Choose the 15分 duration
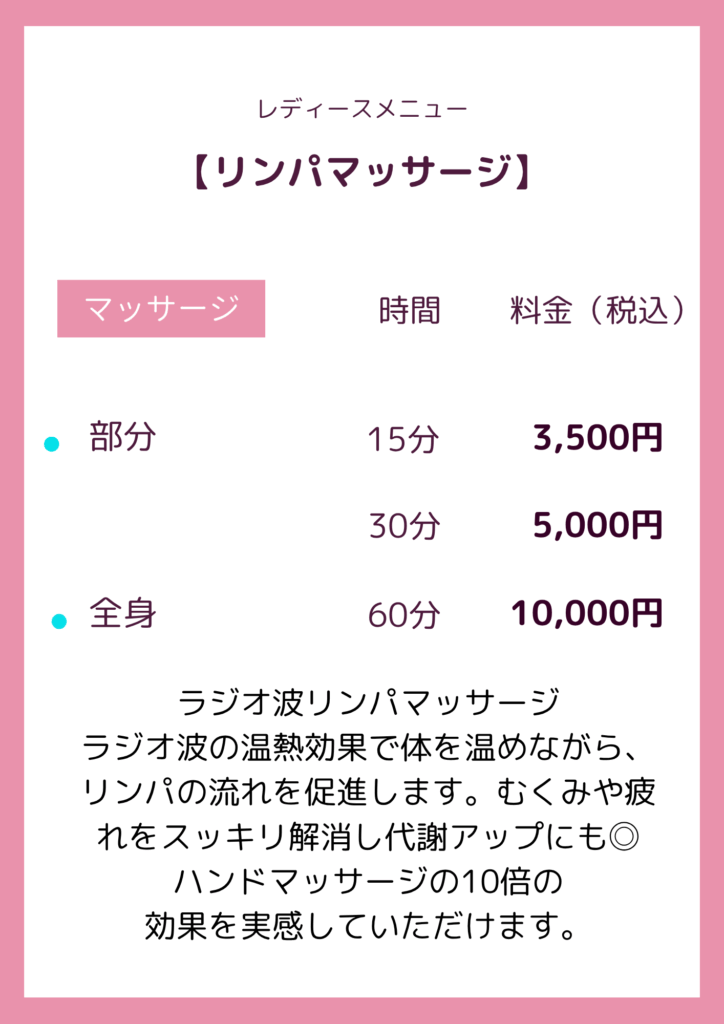The height and width of the screenshot is (1024, 724). 403,439
